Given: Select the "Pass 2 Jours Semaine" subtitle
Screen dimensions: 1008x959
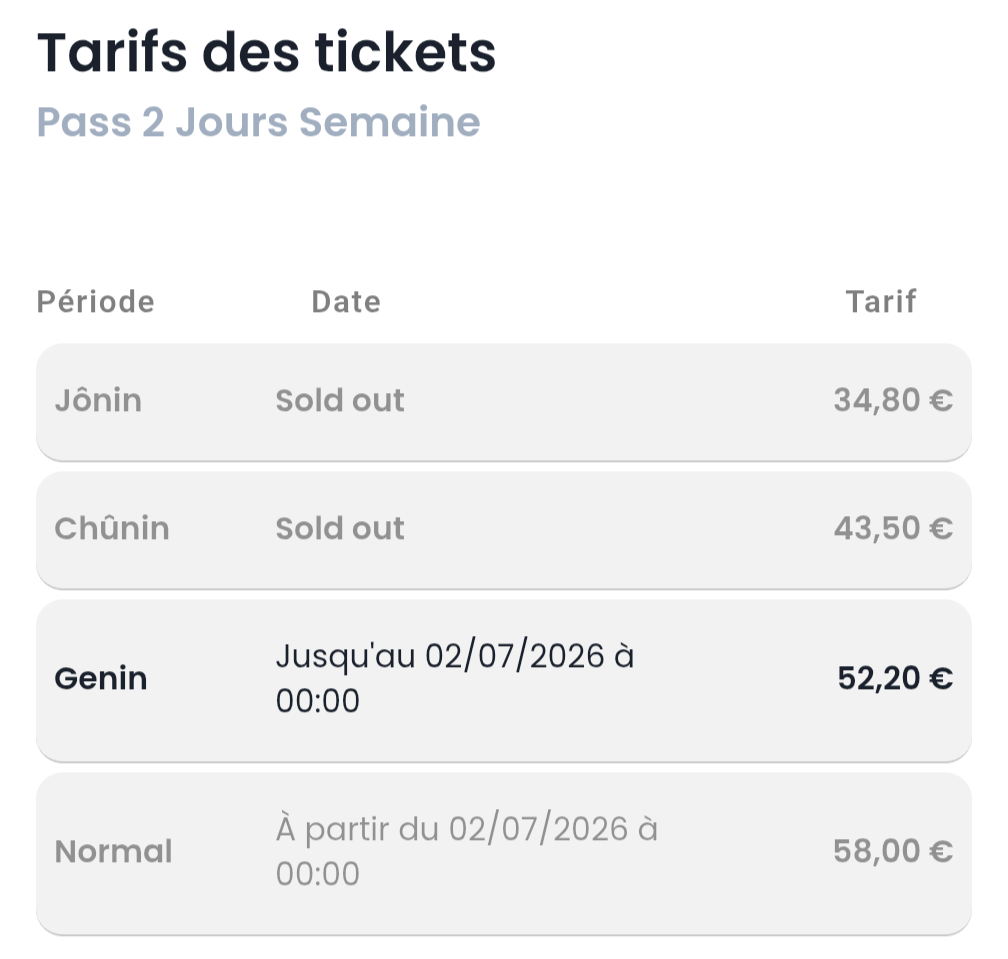Looking at the screenshot, I should (258, 122).
